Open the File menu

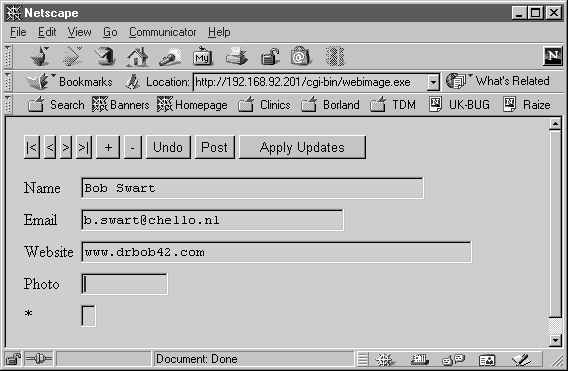pos(18,32)
